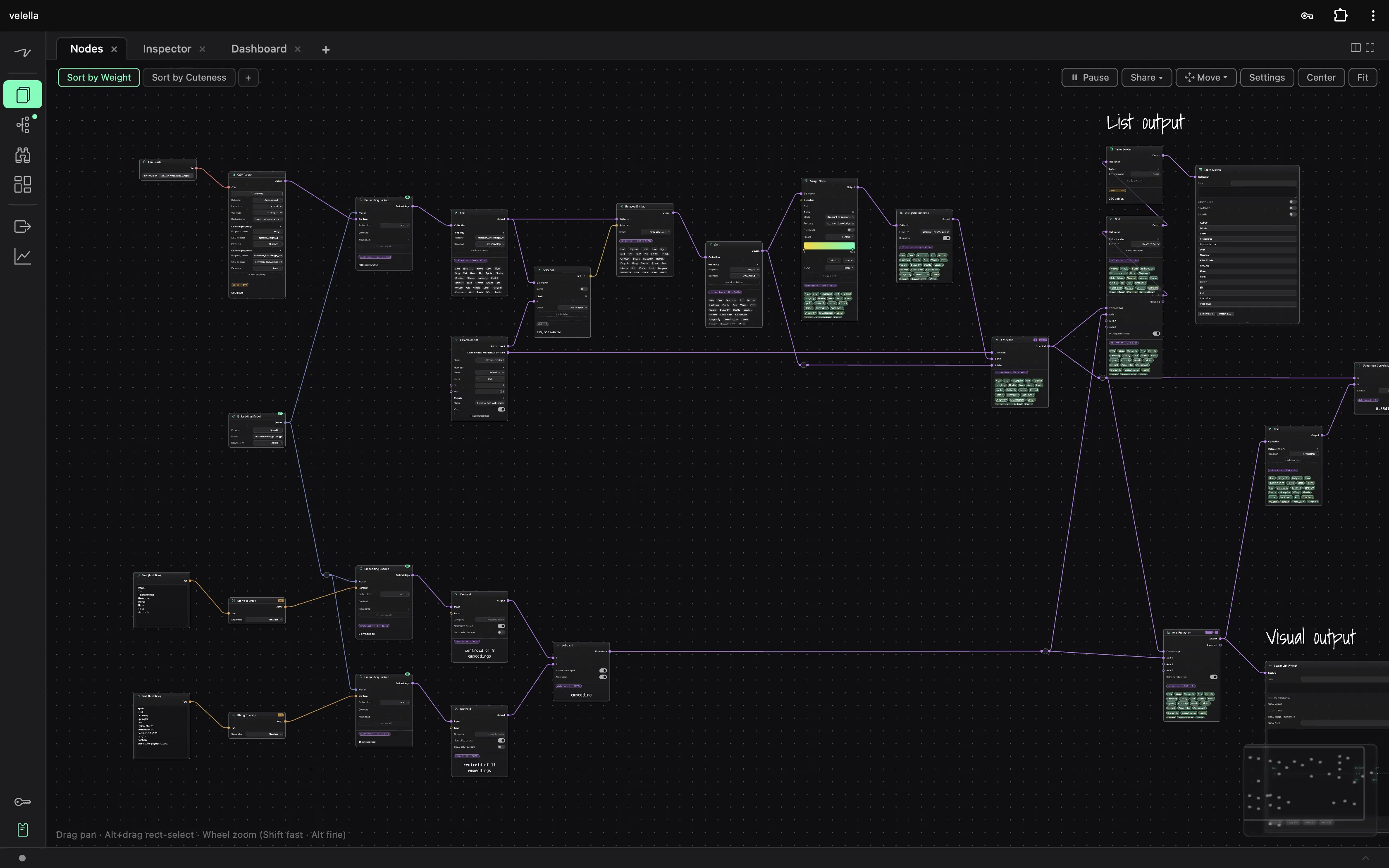Click Choose File in the File Loader node
The height and width of the screenshot is (868, 1389).
click(x=150, y=176)
